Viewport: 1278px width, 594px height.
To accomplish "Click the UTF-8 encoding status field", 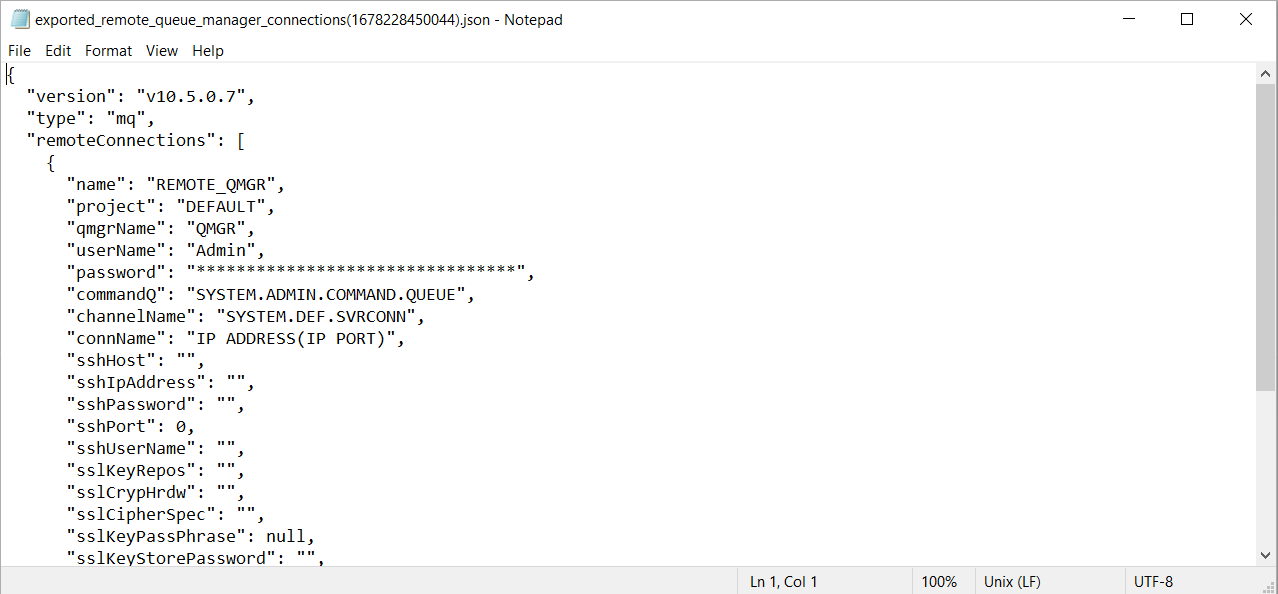I will pos(1153,581).
